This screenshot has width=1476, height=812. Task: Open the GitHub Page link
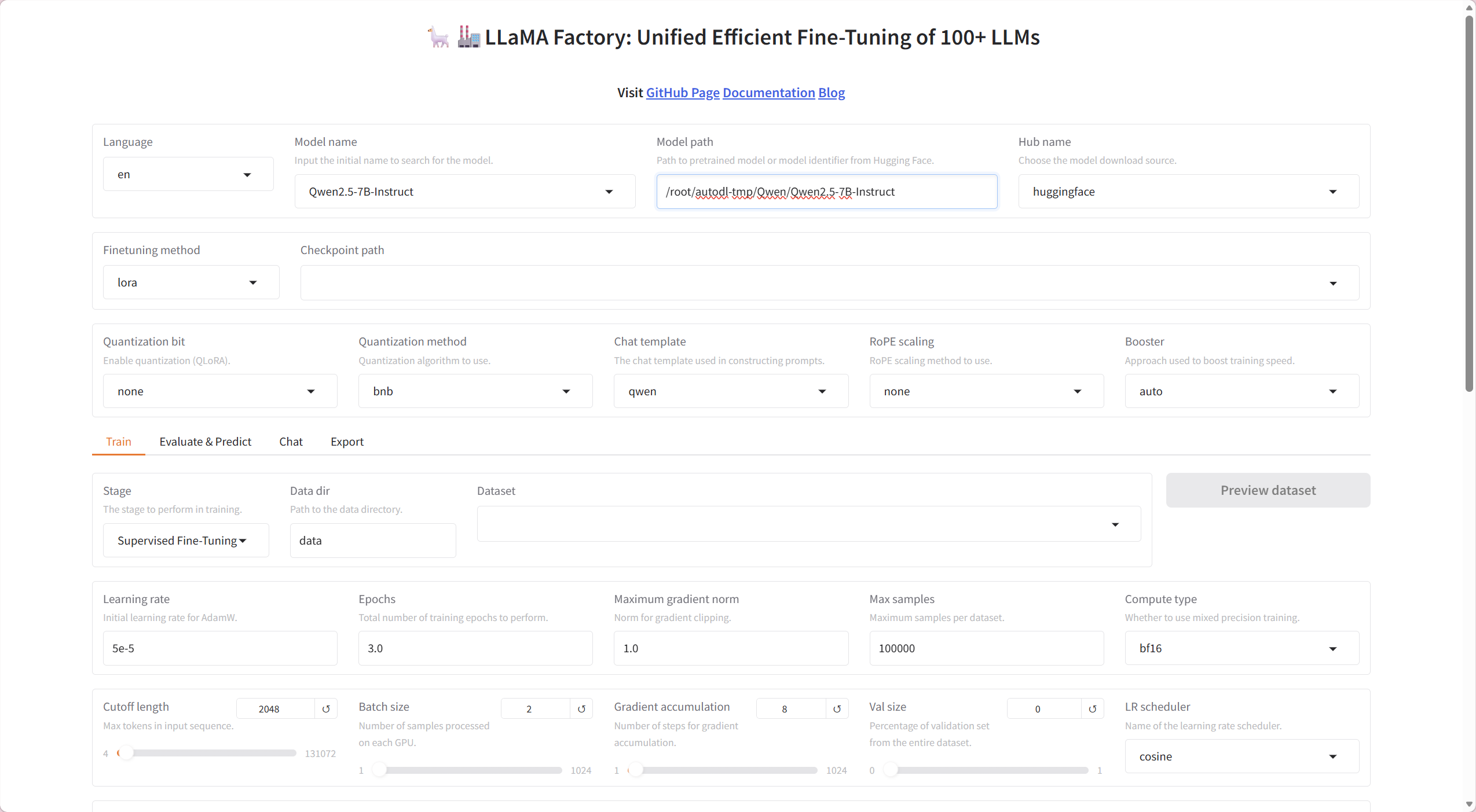point(682,93)
